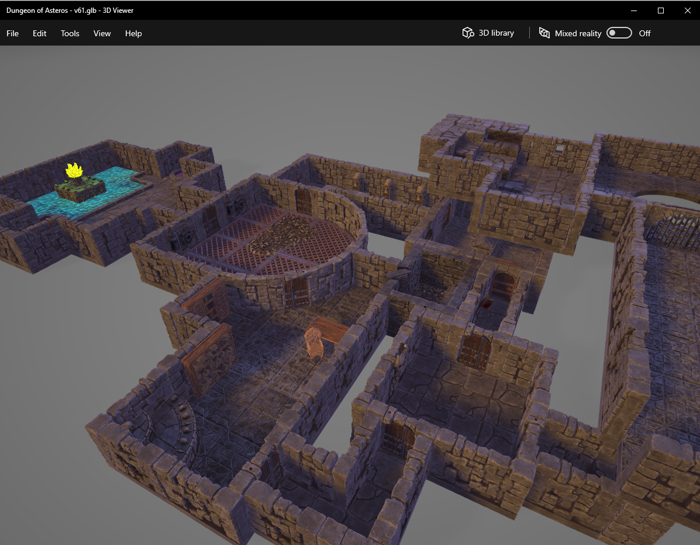Close the 3D Viewer window
Image resolution: width=700 pixels, height=545 pixels.
tap(688, 10)
